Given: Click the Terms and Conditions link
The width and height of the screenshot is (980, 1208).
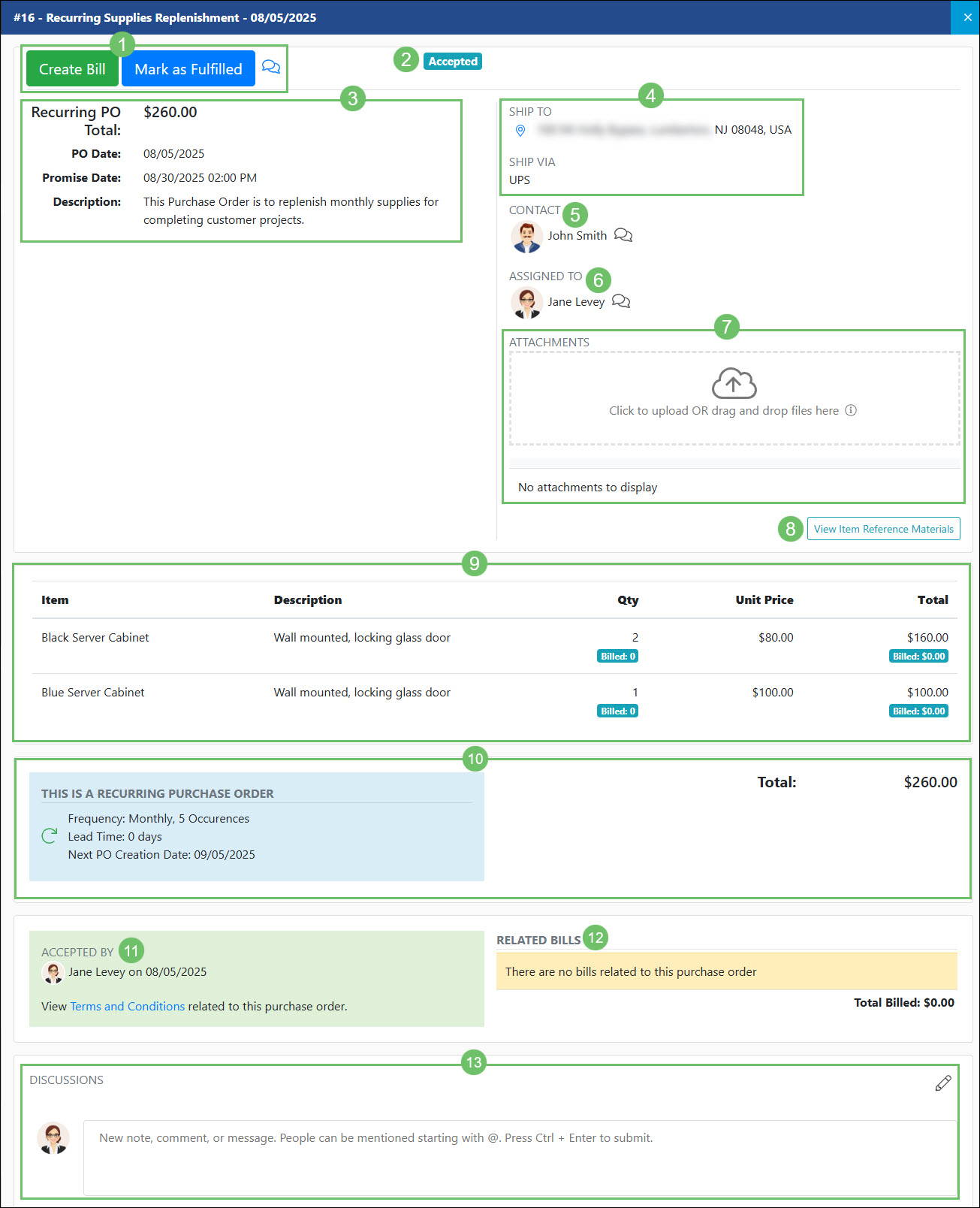Looking at the screenshot, I should click(x=128, y=1007).
